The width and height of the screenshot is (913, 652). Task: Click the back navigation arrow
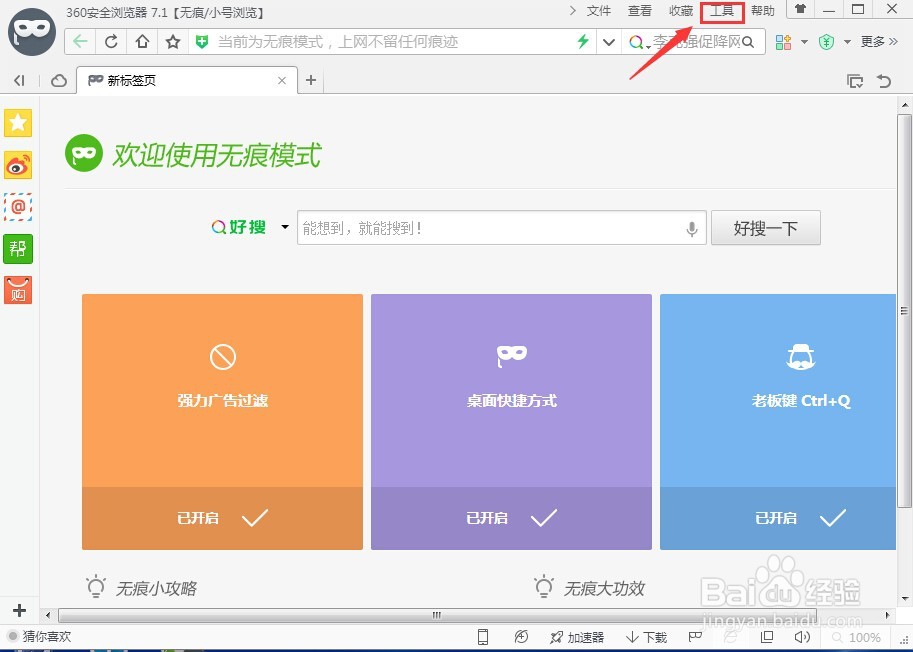(80, 42)
